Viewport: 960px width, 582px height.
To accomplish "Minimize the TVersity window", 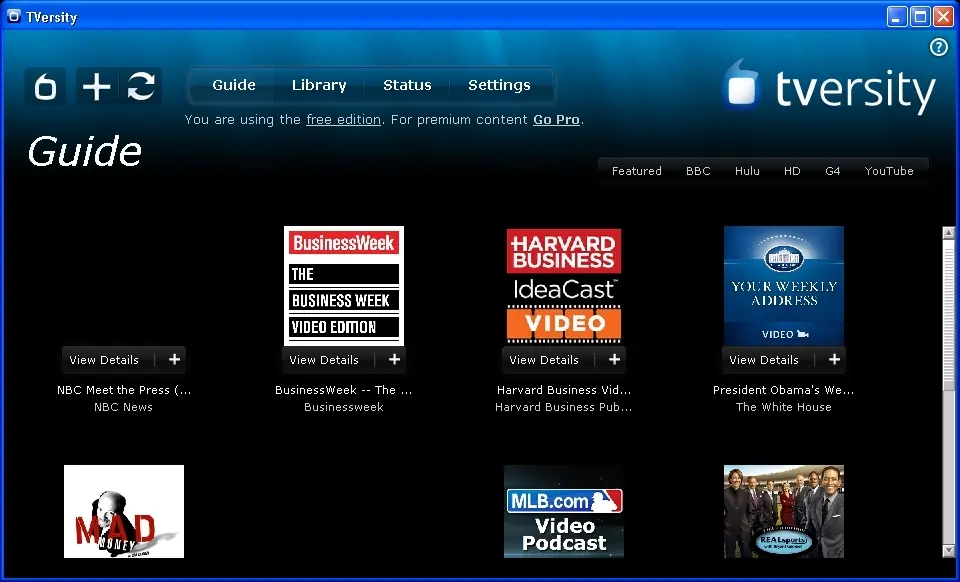I will pyautogui.click(x=897, y=17).
